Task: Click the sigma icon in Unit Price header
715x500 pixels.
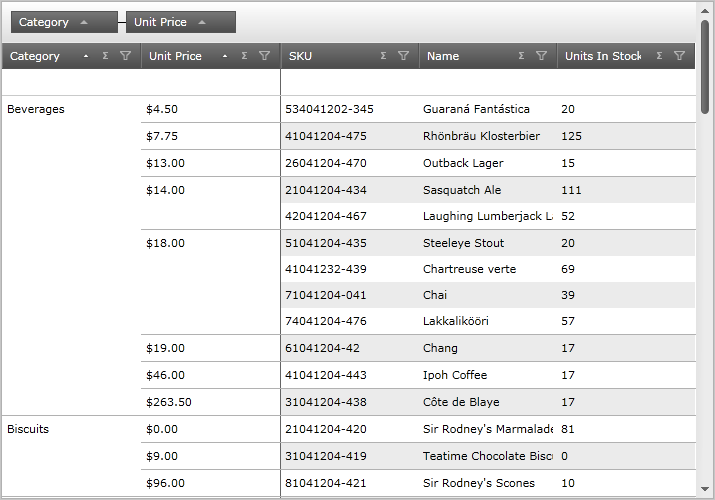Action: (244, 57)
